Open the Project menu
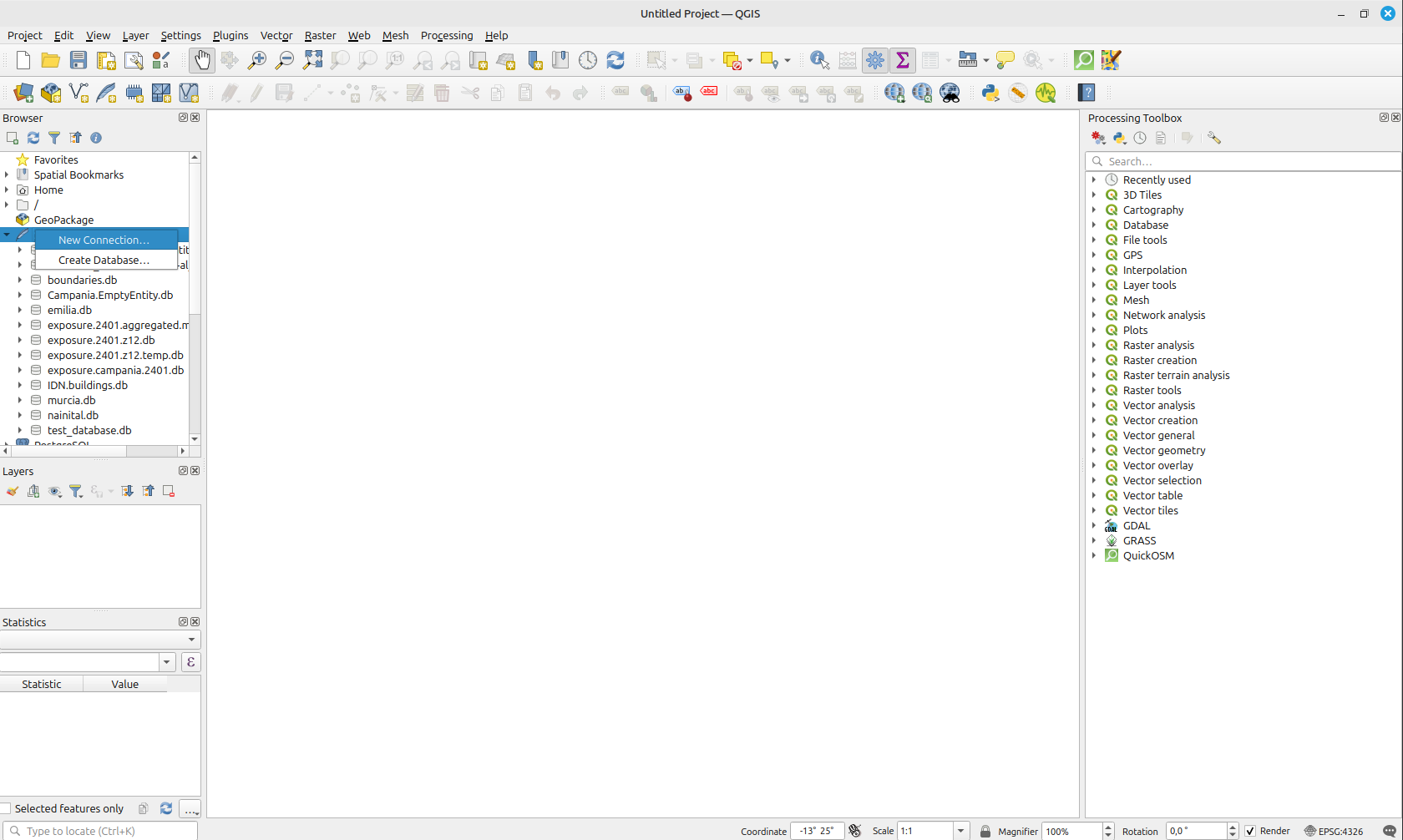The height and width of the screenshot is (840, 1403). point(24,35)
